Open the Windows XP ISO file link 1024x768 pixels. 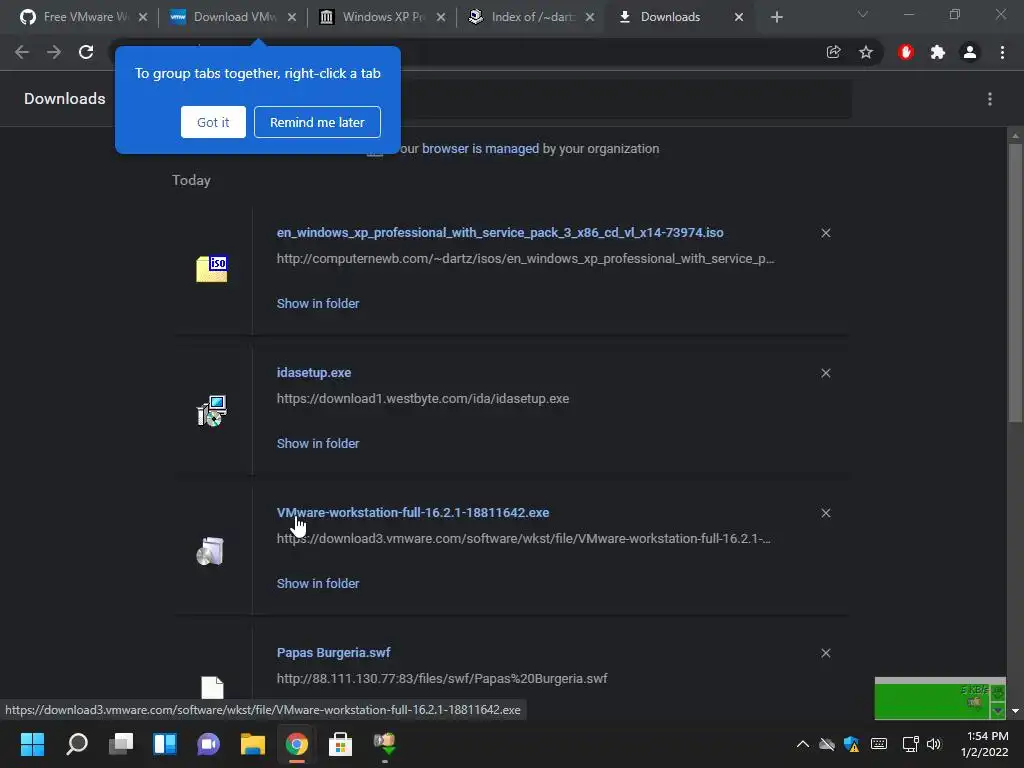click(x=500, y=232)
